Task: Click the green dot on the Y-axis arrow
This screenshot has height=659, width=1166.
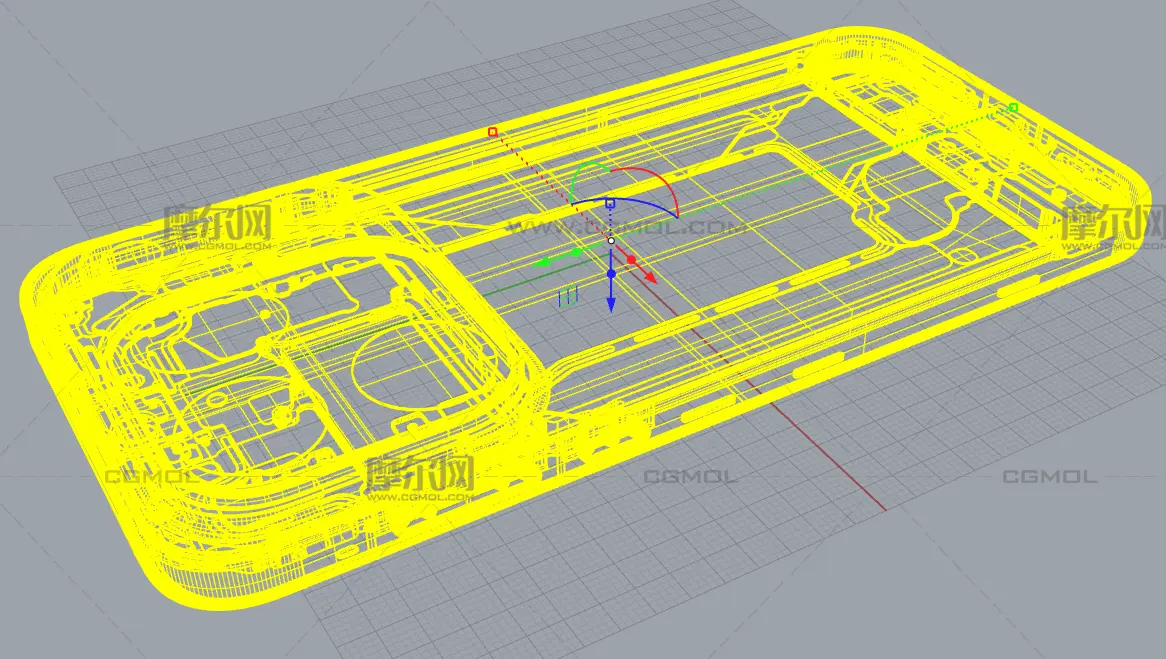Action: 577,254
